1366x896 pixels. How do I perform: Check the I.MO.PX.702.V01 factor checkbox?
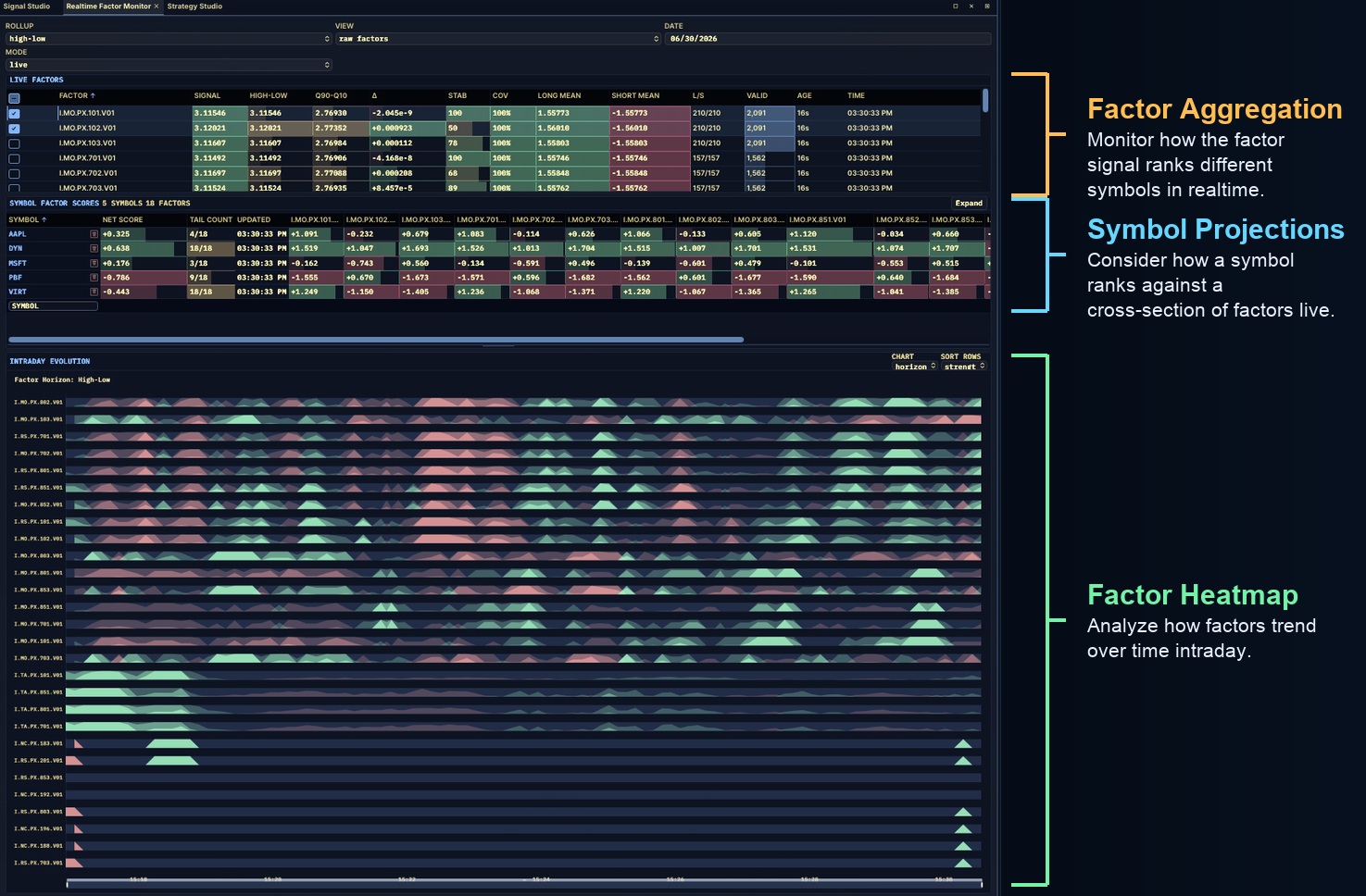point(14,173)
